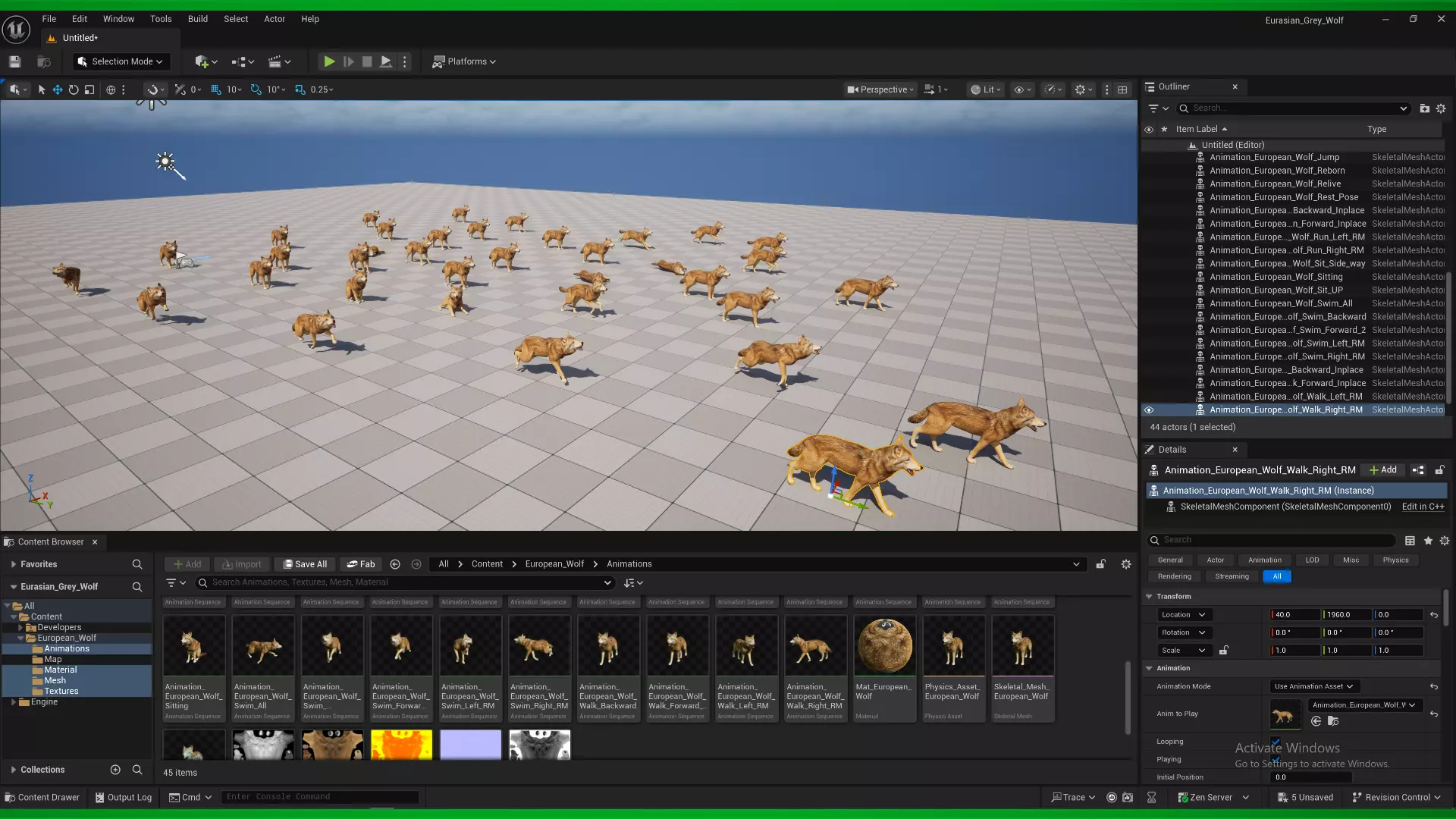Select the rotate gizmo tool
This screenshot has height=819, width=1456.
click(74, 89)
